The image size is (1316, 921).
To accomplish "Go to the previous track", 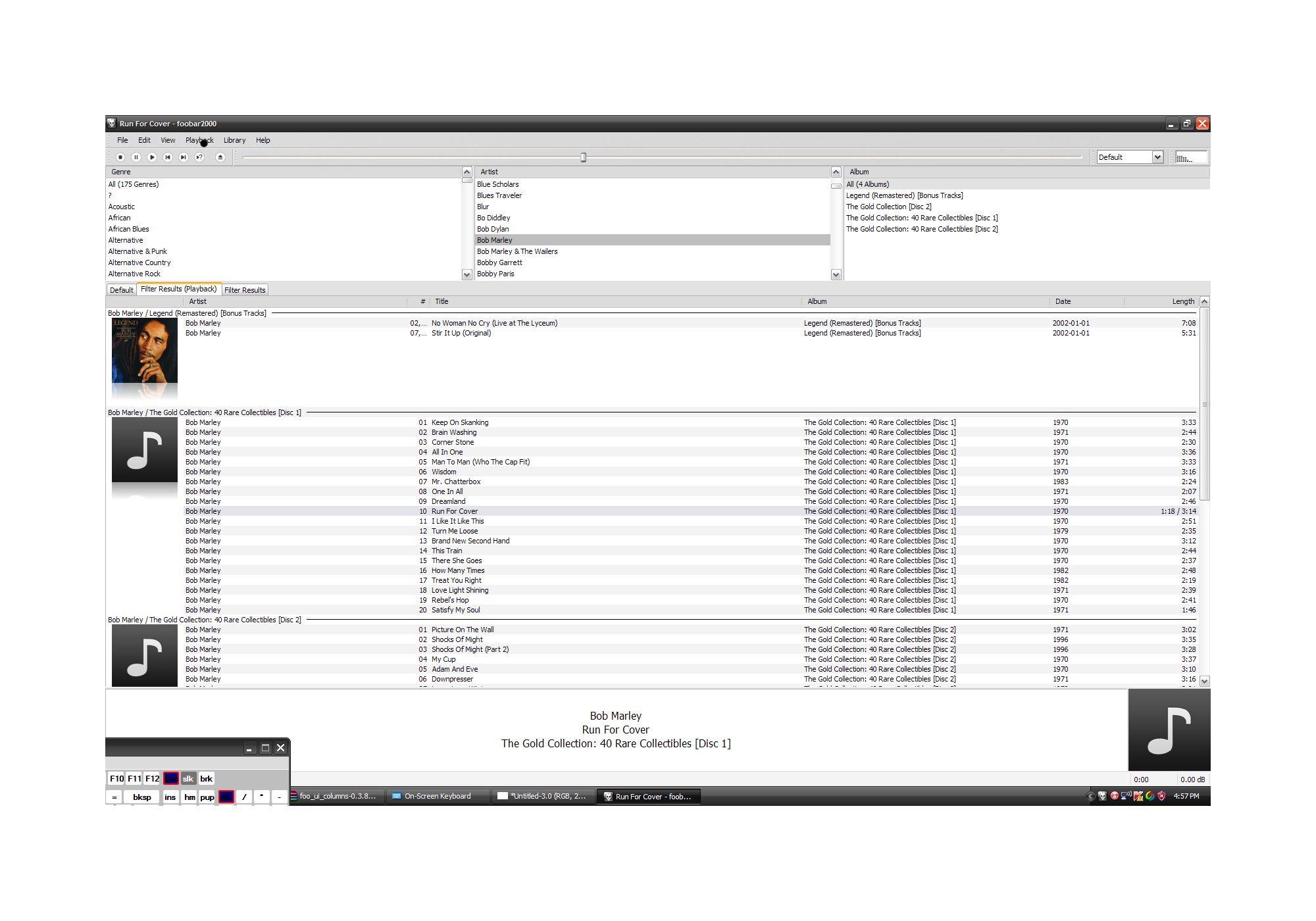I will tap(168, 157).
